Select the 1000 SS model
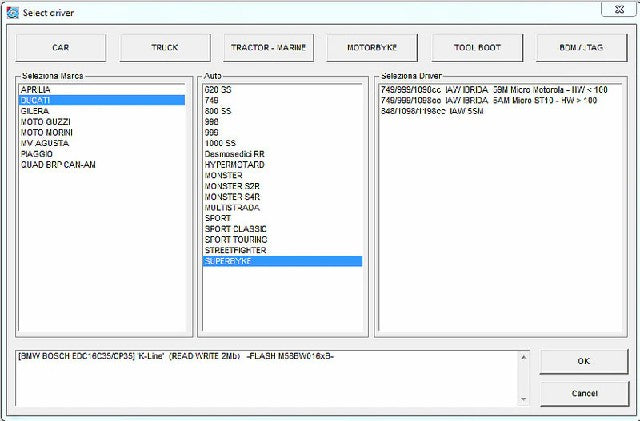Screen dimensions: 640x421 click(282, 143)
